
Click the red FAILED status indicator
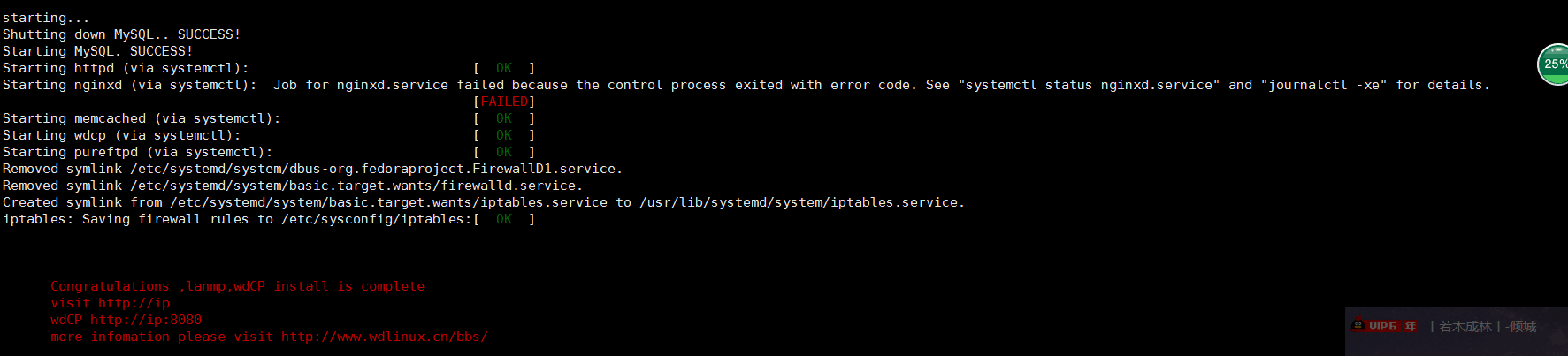[504, 102]
